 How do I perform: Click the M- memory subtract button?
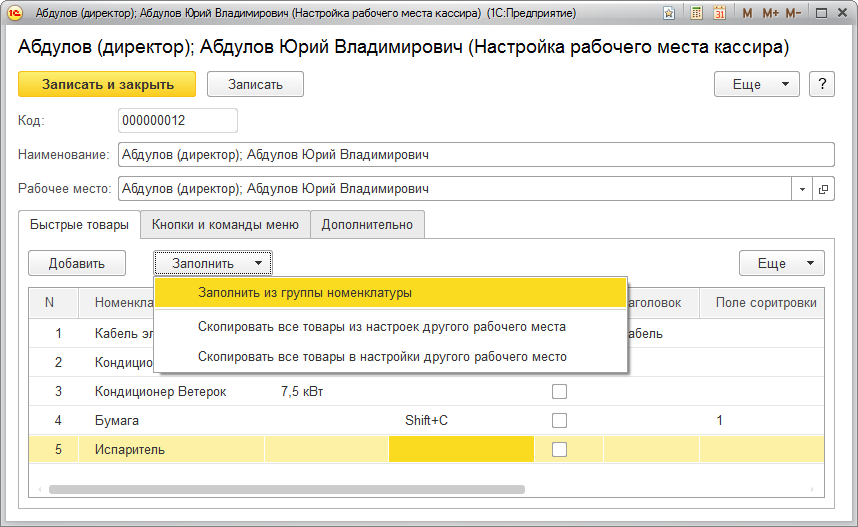click(794, 14)
